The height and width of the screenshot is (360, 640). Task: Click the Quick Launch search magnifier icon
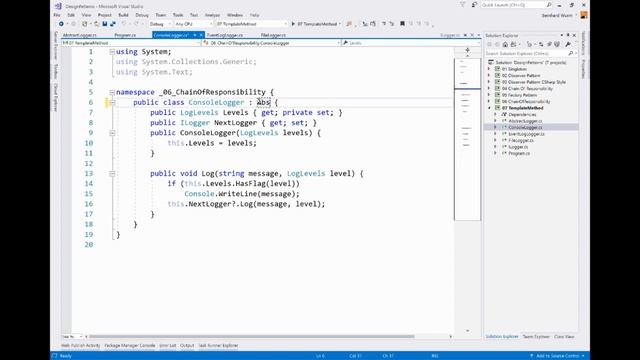click(549, 5)
